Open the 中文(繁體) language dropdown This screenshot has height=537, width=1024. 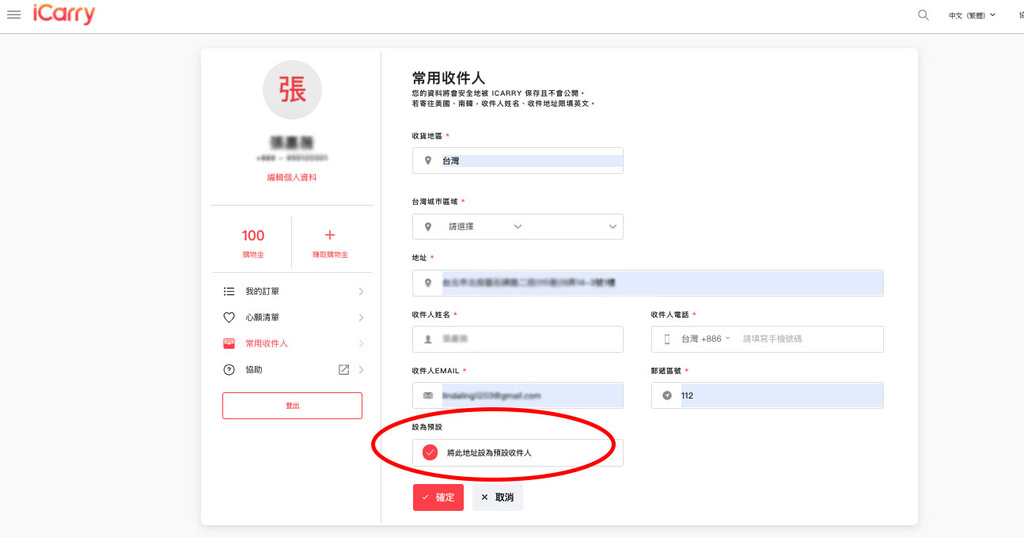click(972, 15)
